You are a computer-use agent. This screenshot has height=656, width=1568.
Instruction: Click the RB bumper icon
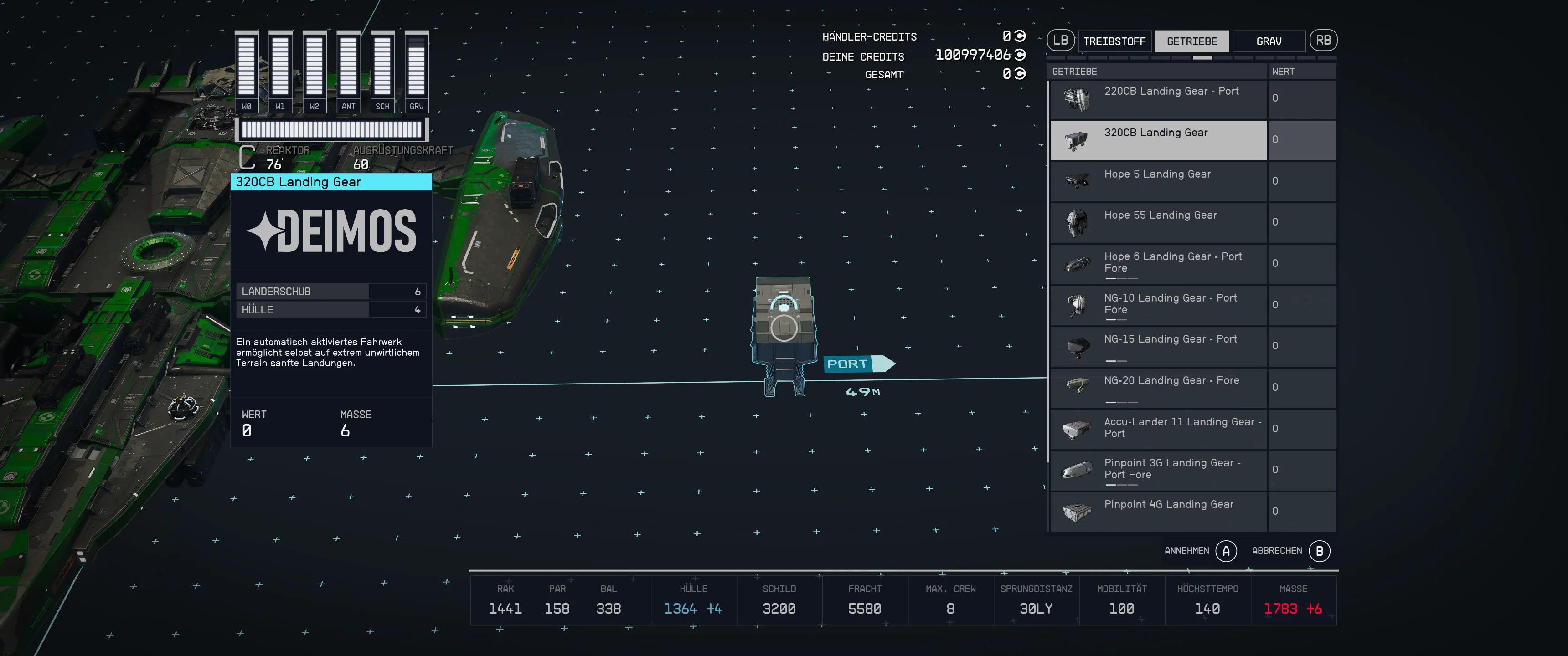coord(1323,40)
